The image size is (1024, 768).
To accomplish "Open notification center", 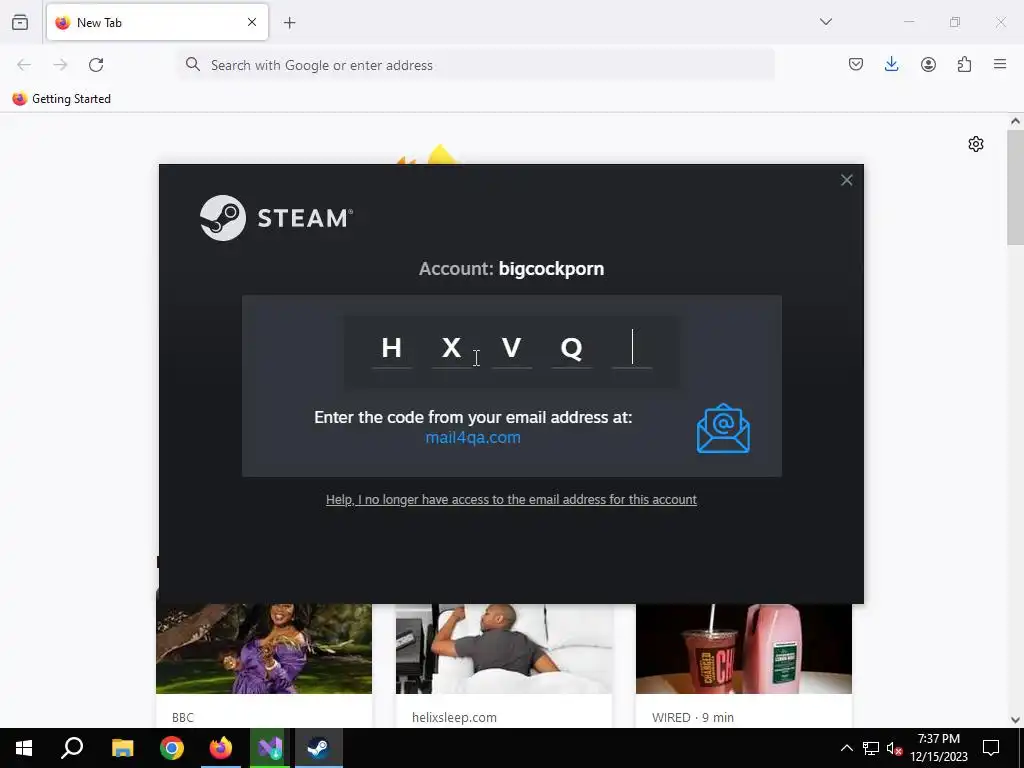I will pyautogui.click(x=991, y=748).
